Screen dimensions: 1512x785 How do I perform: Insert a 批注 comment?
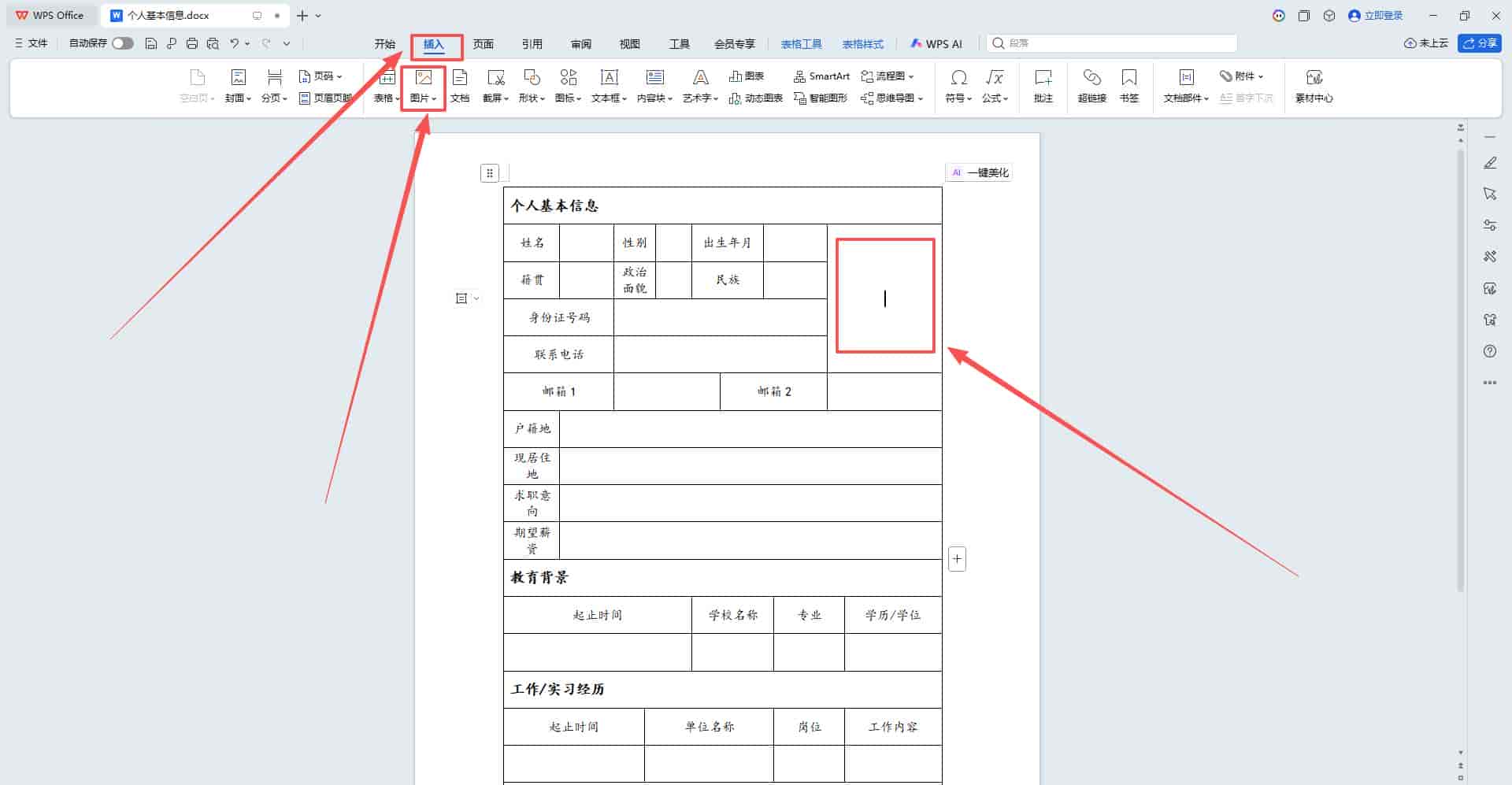point(1043,86)
